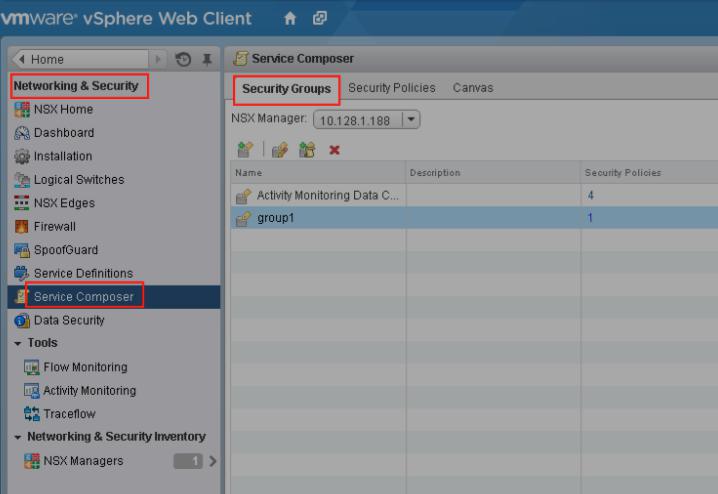Click the NSX Edges icon
This screenshot has height=494, width=718.
click(22, 203)
